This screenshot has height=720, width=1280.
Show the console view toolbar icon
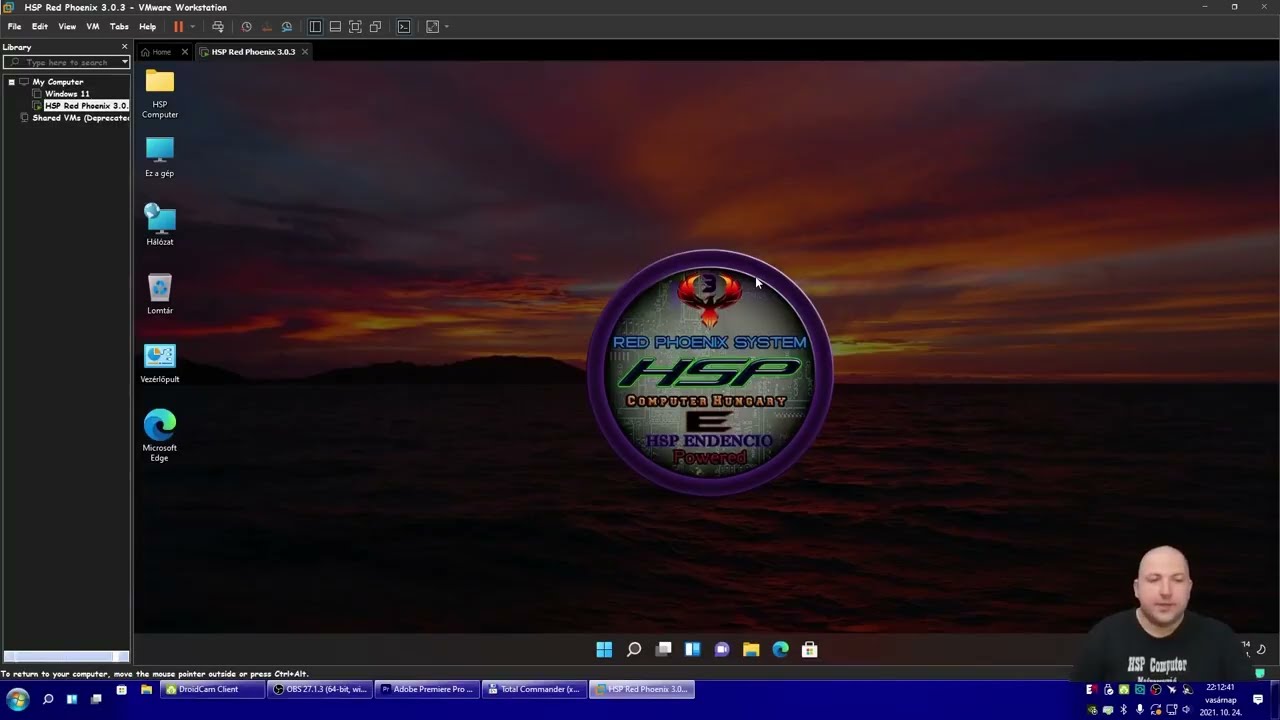[404, 27]
